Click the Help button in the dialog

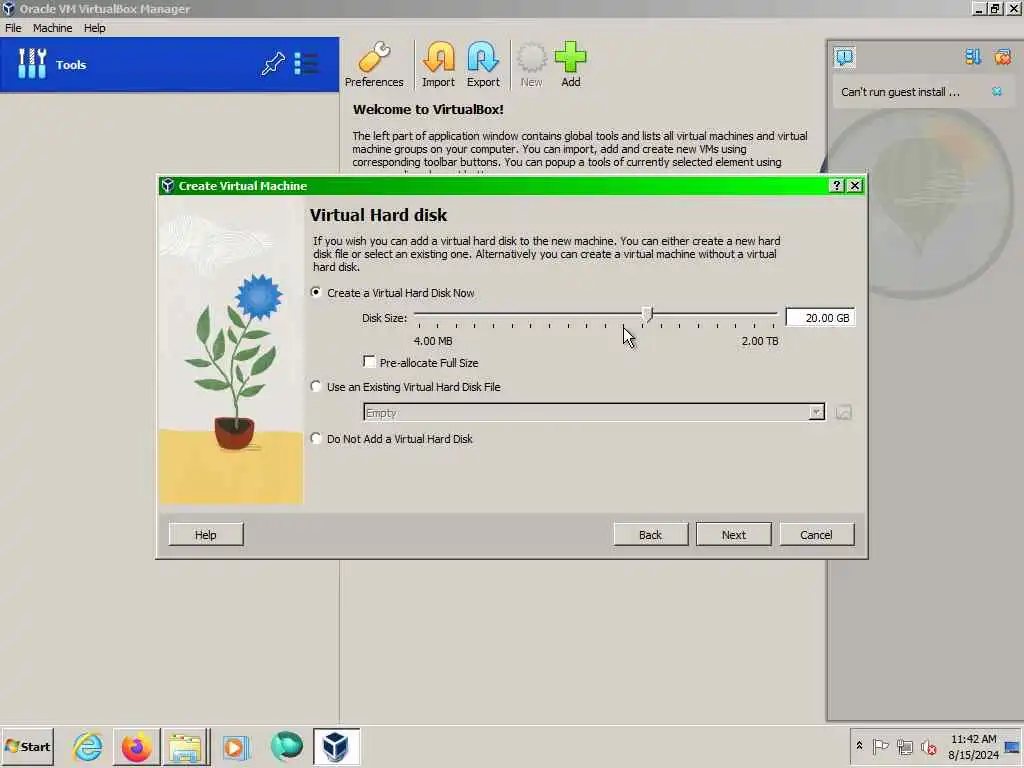(206, 534)
